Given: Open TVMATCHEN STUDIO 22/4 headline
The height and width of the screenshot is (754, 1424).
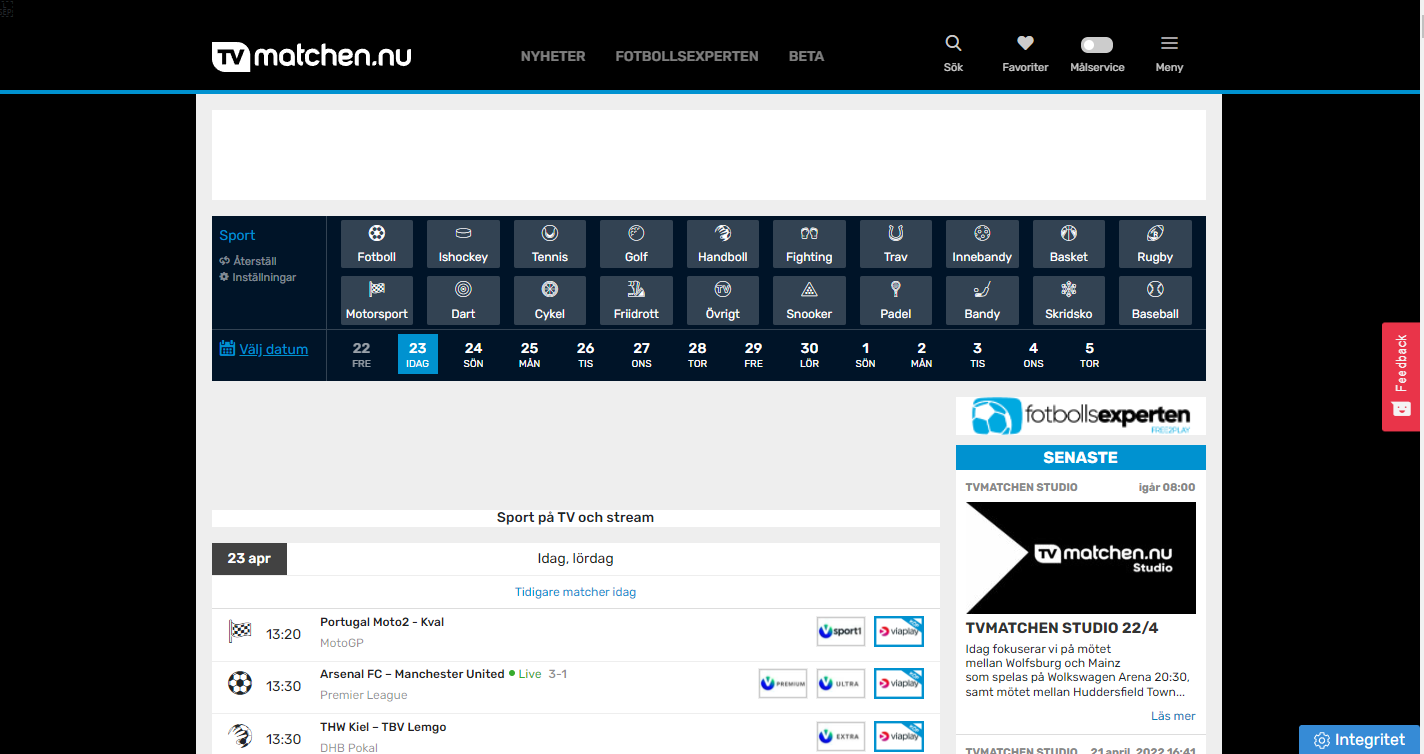Looking at the screenshot, I should 1062,628.
